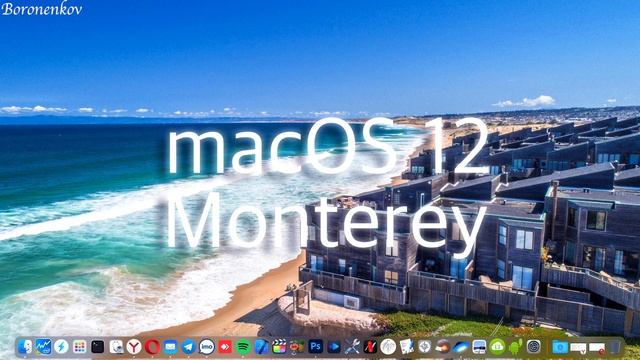This screenshot has height=360, width=640.
Task: Open the brown sphere Dock icon
Action: tap(442, 347)
